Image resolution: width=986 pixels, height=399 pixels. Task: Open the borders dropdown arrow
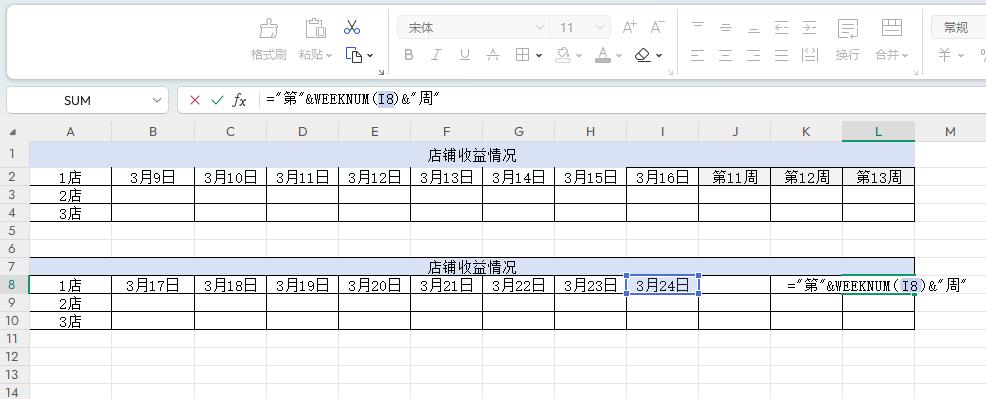tap(539, 55)
